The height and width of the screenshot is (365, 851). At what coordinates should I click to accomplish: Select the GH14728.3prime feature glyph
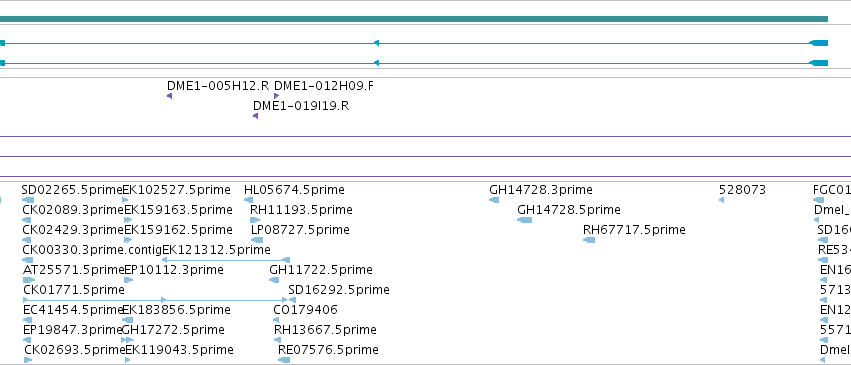(494, 200)
